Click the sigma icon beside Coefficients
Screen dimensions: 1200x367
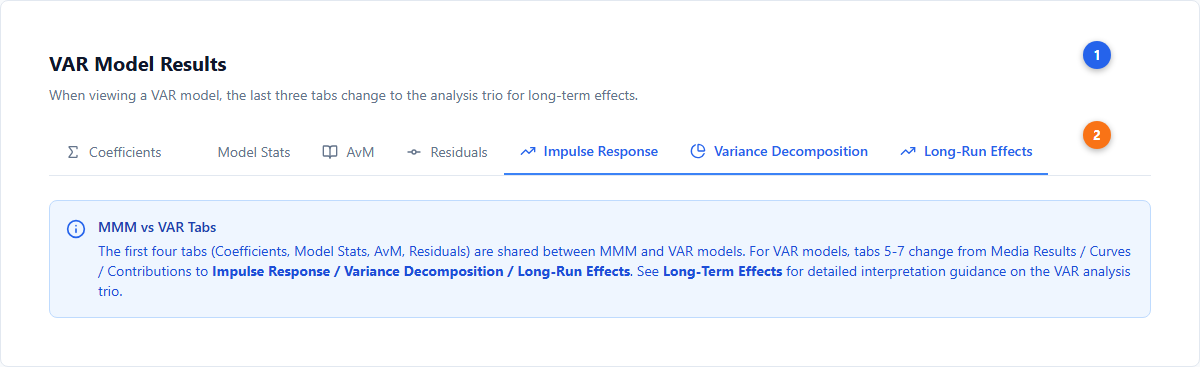point(73,152)
